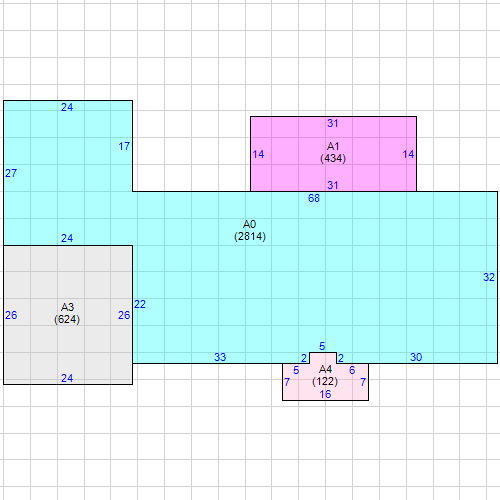The width and height of the screenshot is (500, 500).
Task: Click the 14 dimension on A1's left edge
Action: pyautogui.click(x=258, y=154)
